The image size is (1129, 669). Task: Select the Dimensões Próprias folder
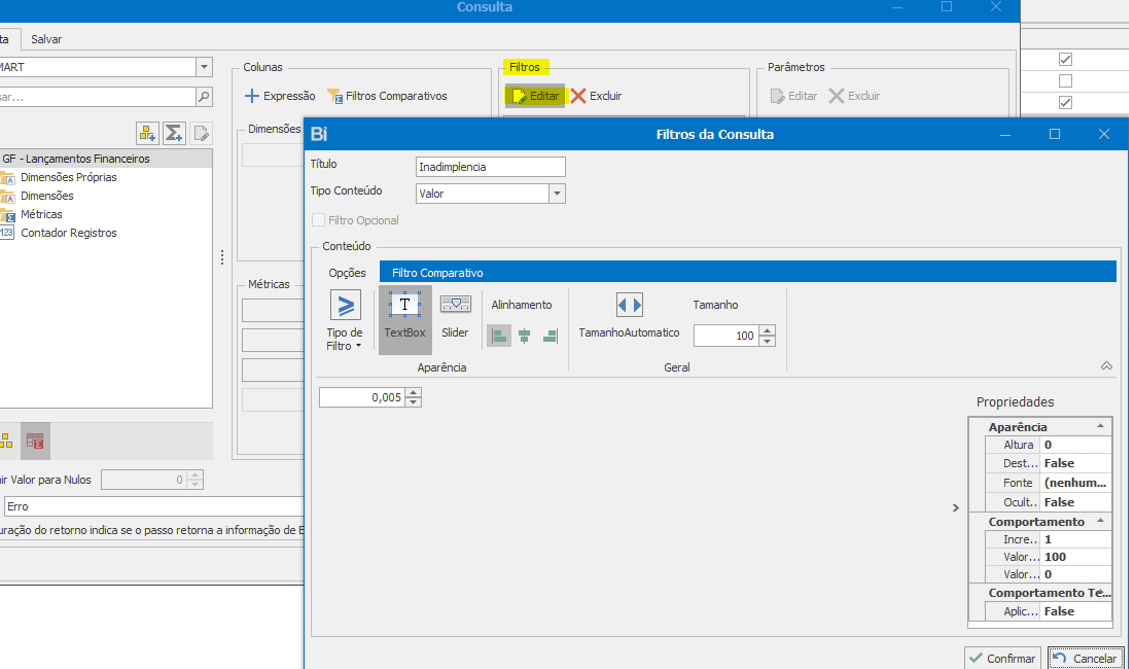click(x=68, y=177)
